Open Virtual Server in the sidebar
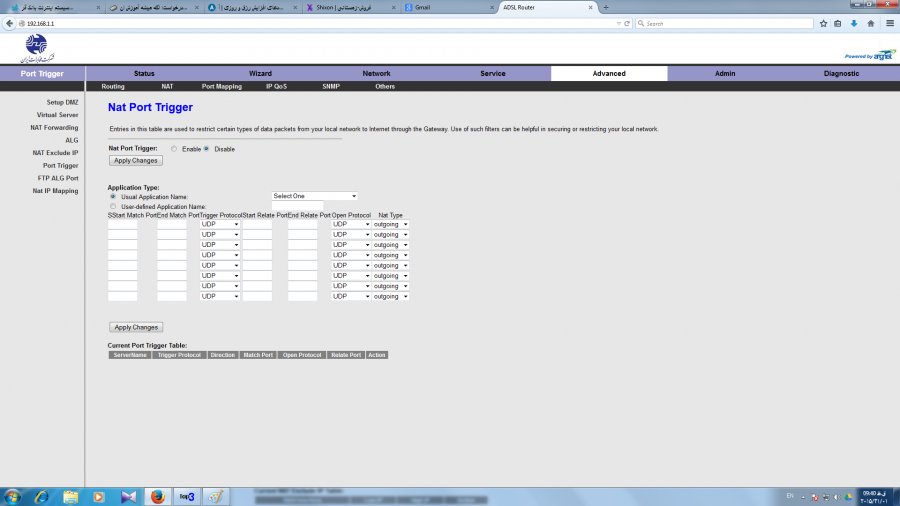This screenshot has width=900, height=506. [57, 115]
